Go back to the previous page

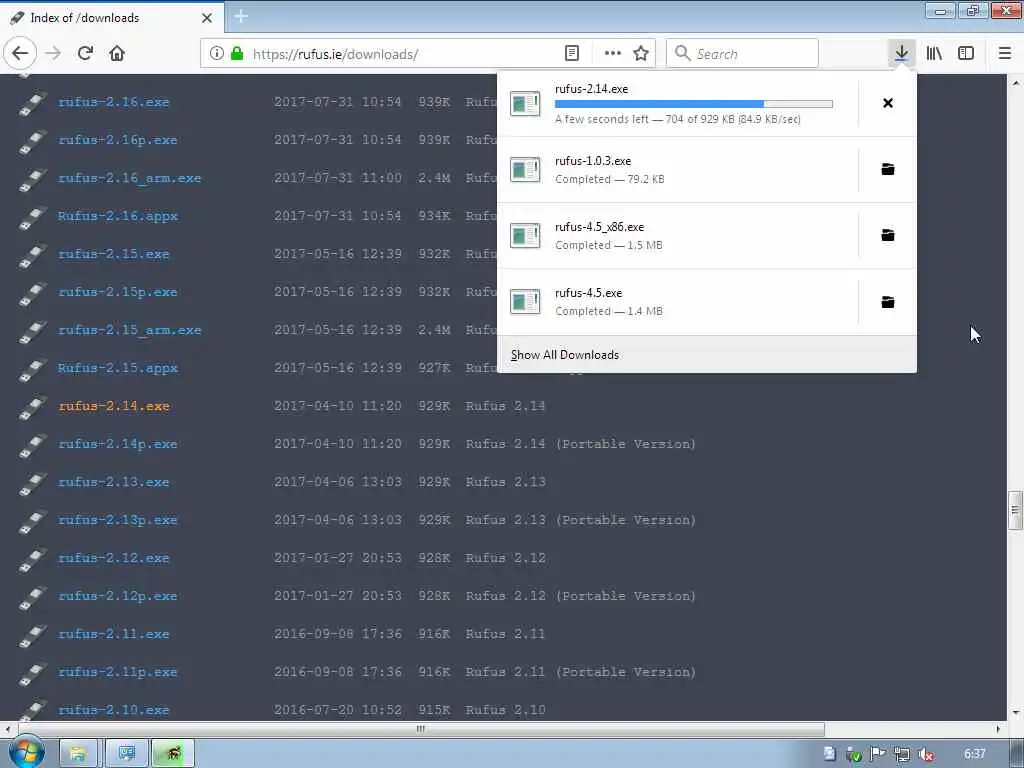(20, 54)
